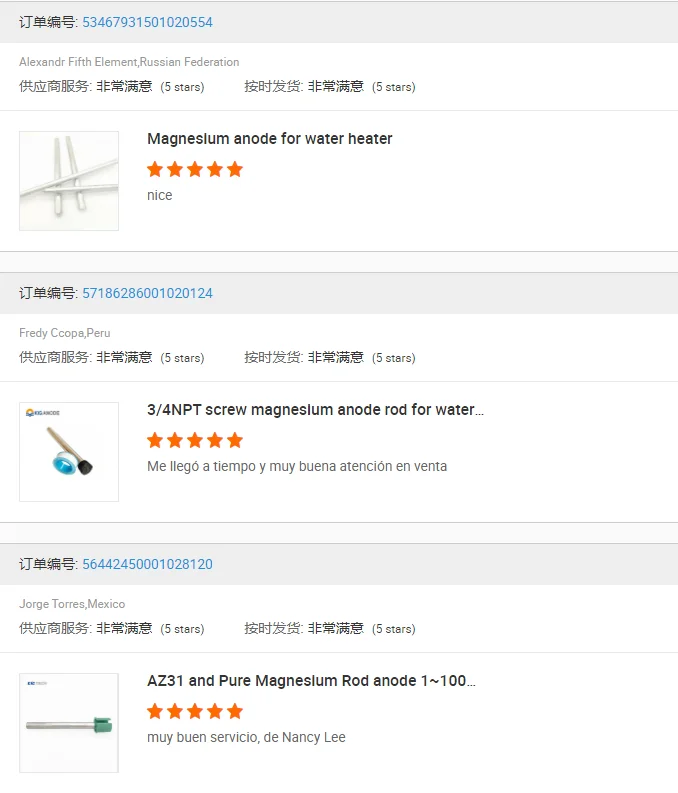Click the AZ31 magnesium rod thumbnail
The width and height of the screenshot is (678, 793).
coord(69,723)
